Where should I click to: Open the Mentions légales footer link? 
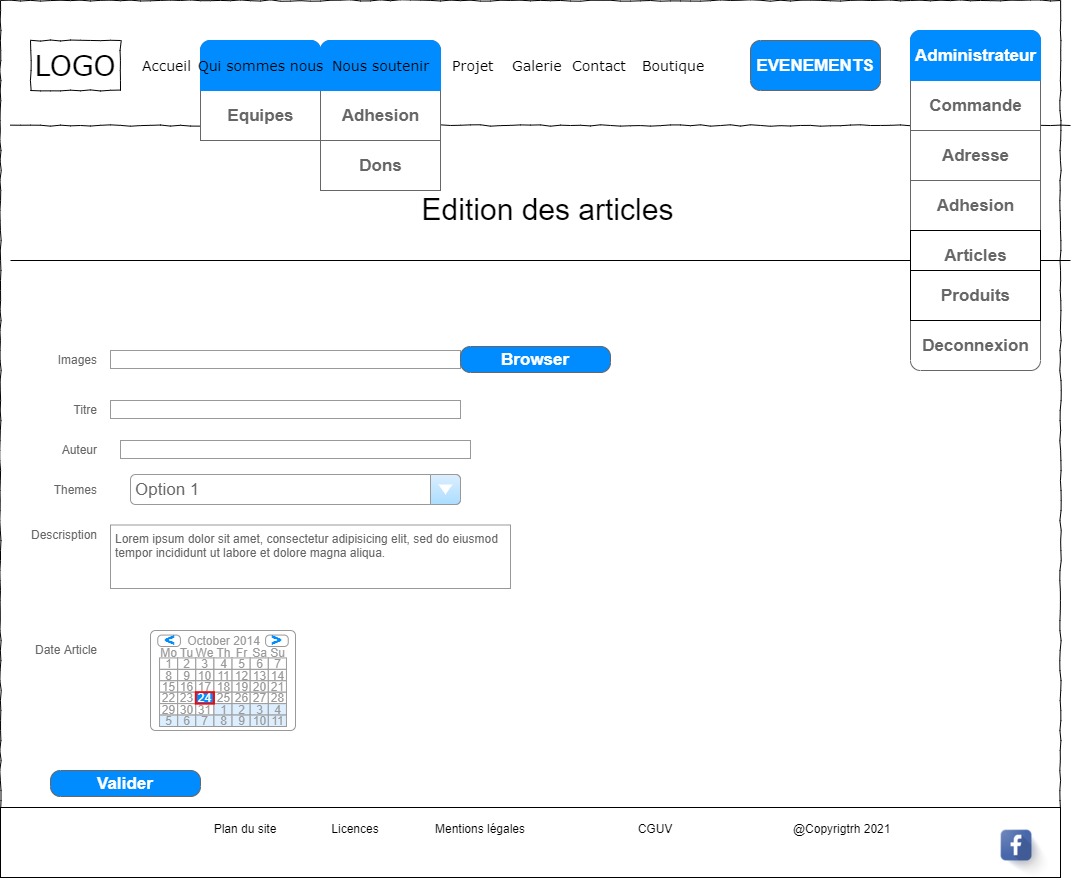click(480, 829)
